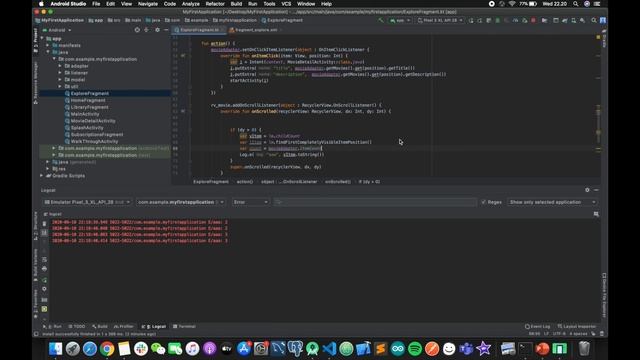Open the Run tool window tab

(x=52, y=327)
